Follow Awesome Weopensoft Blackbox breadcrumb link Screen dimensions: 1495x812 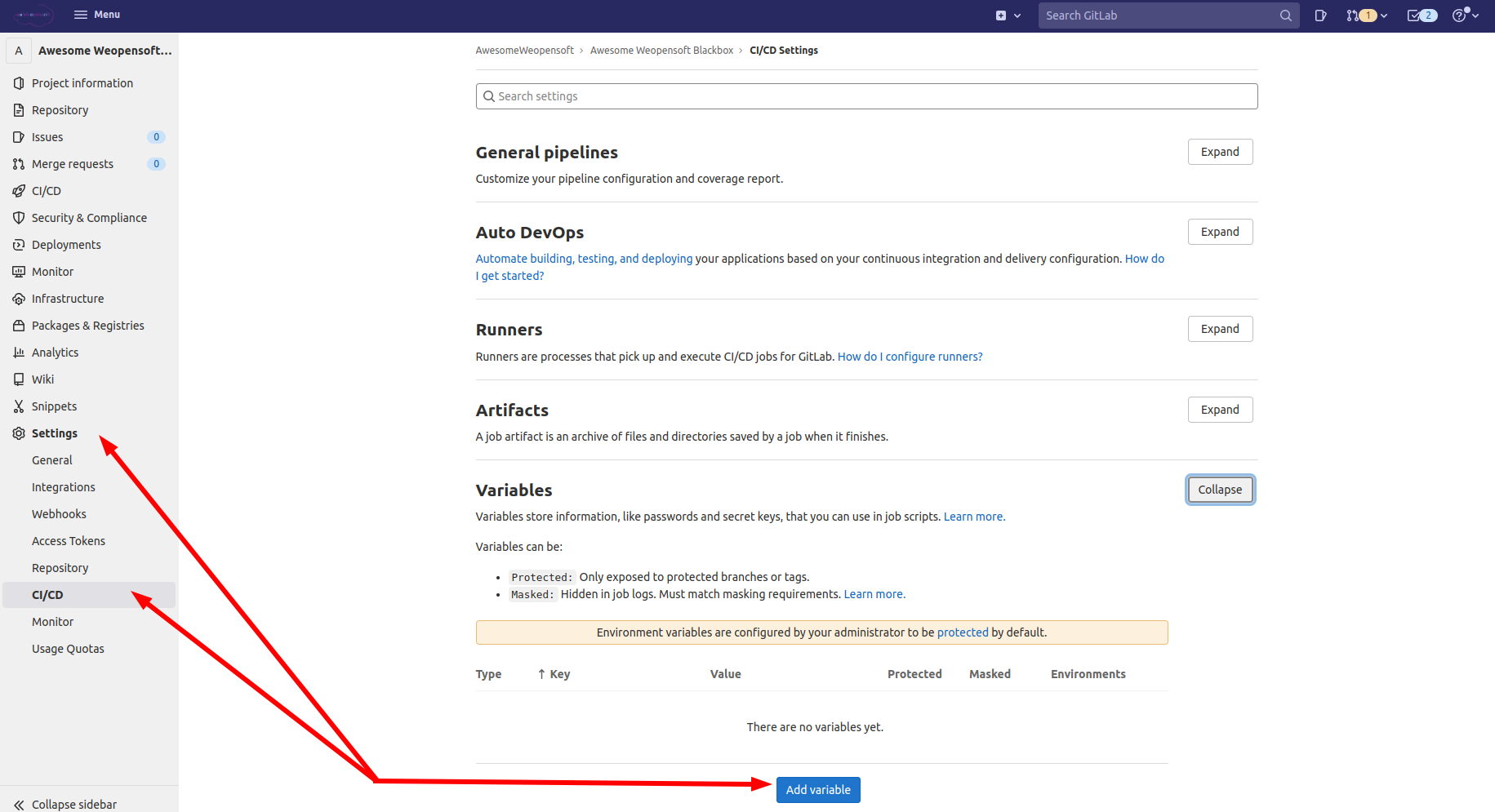pos(661,51)
